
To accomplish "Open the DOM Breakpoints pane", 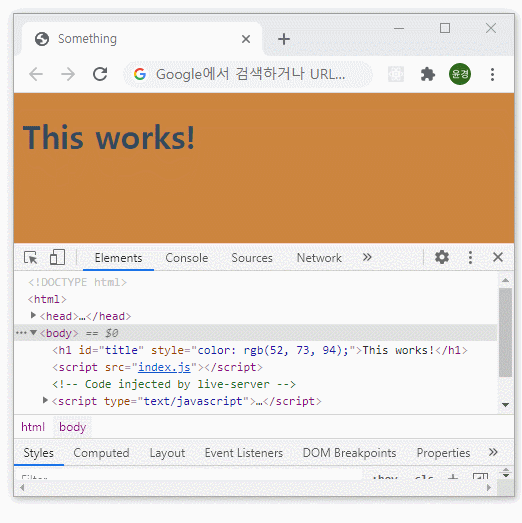I will pyautogui.click(x=349, y=453).
